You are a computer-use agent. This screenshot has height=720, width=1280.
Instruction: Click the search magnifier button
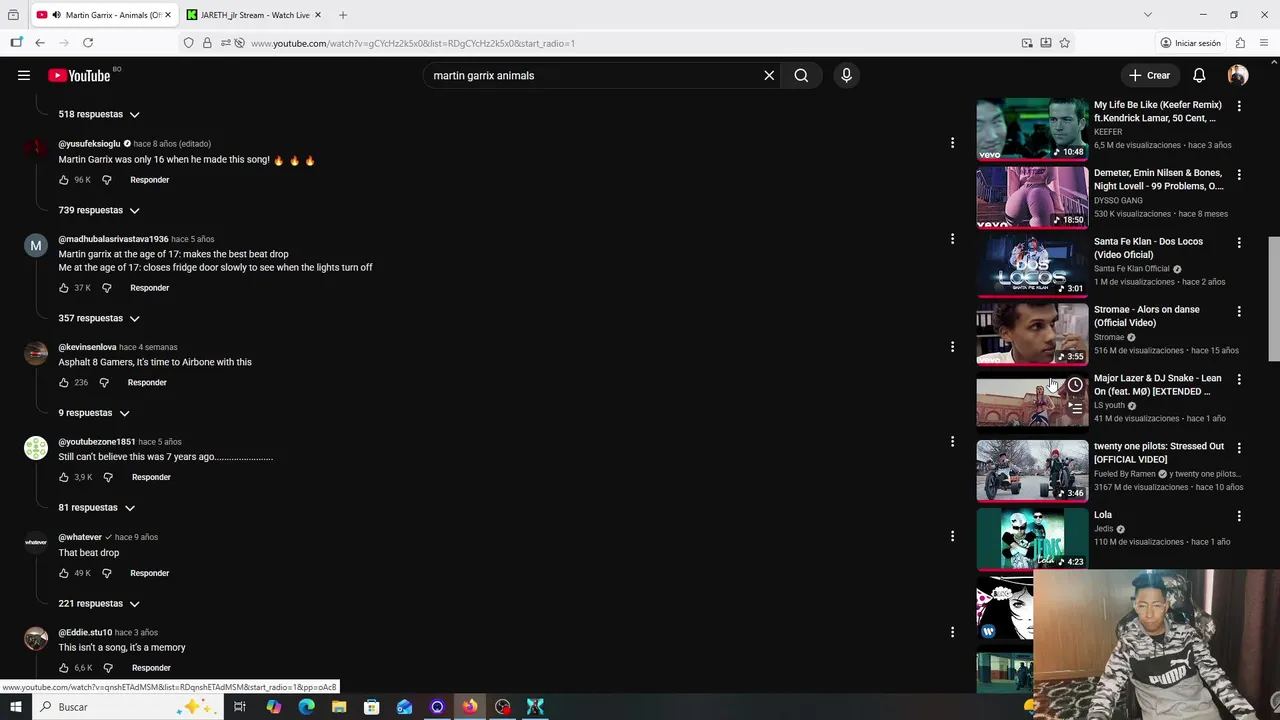coord(801,75)
